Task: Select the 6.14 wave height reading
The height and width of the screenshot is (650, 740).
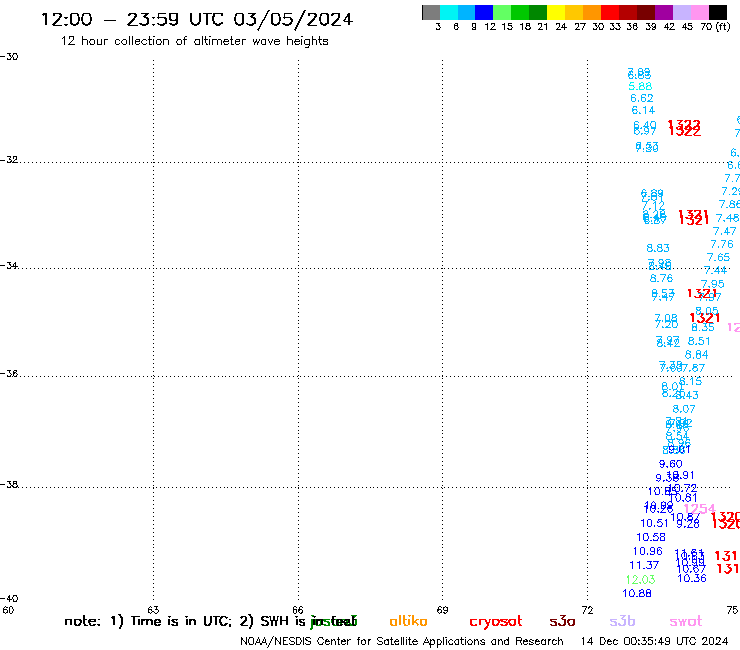Action: coord(643,110)
